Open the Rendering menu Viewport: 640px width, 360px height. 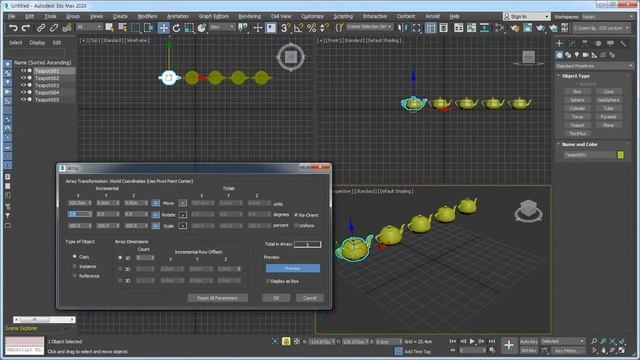click(249, 16)
